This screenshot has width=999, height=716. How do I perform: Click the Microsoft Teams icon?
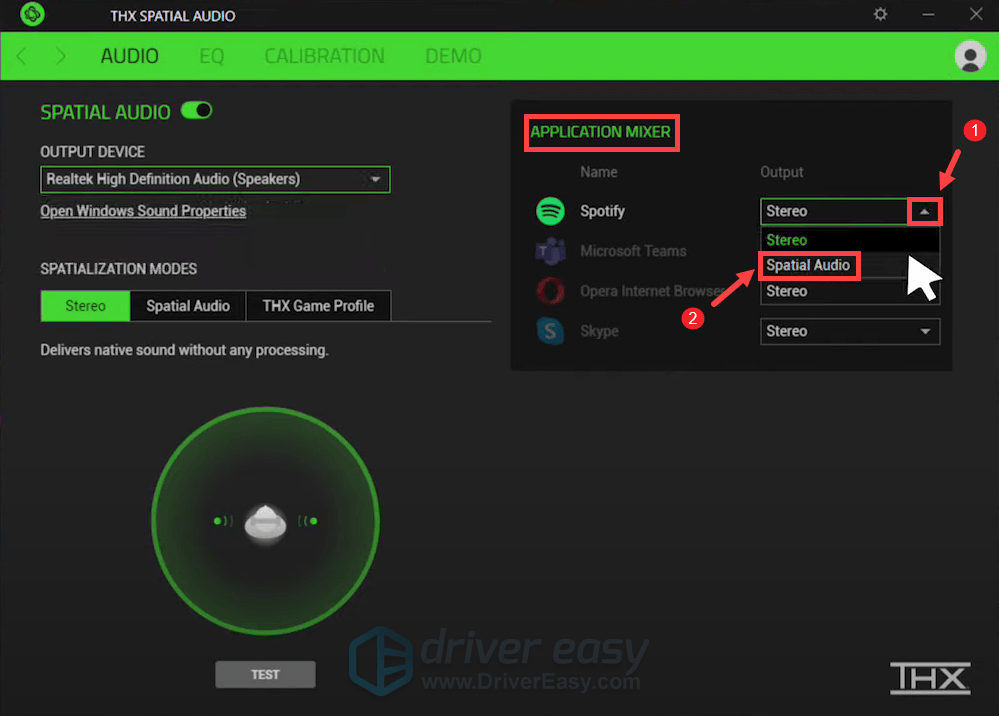tap(550, 251)
